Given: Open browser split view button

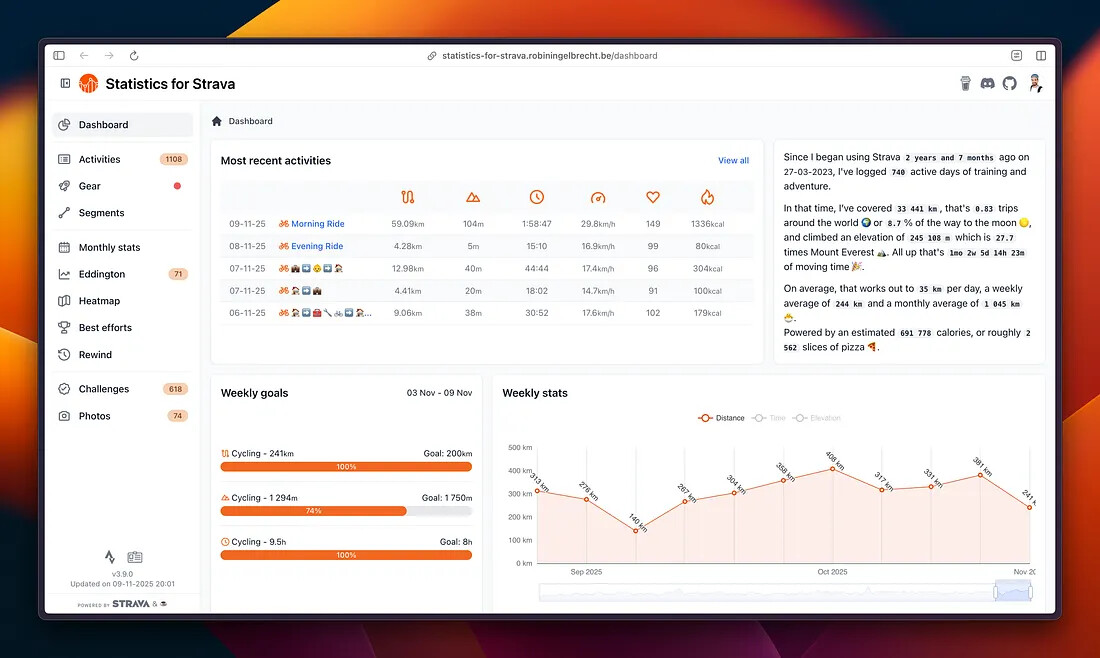Looking at the screenshot, I should point(1041,56).
